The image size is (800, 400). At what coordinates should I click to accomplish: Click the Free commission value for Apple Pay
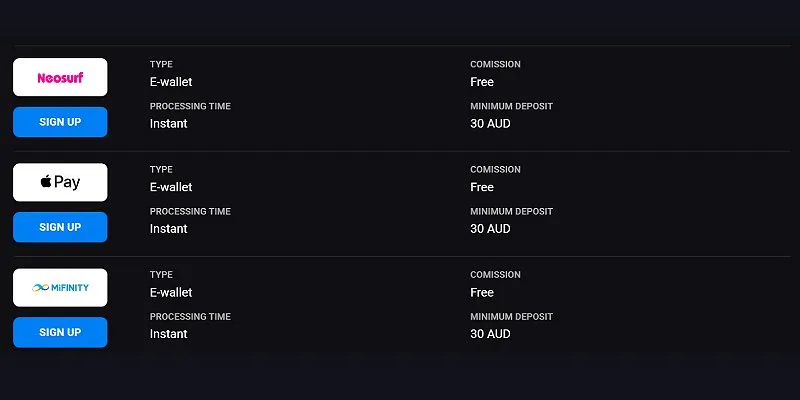pos(482,187)
